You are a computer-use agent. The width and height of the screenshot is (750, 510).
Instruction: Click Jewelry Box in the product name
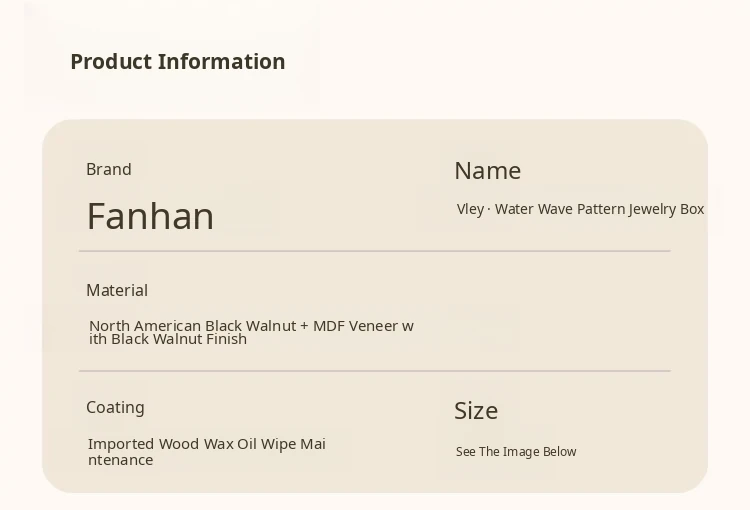pyautogui.click(x=666, y=209)
